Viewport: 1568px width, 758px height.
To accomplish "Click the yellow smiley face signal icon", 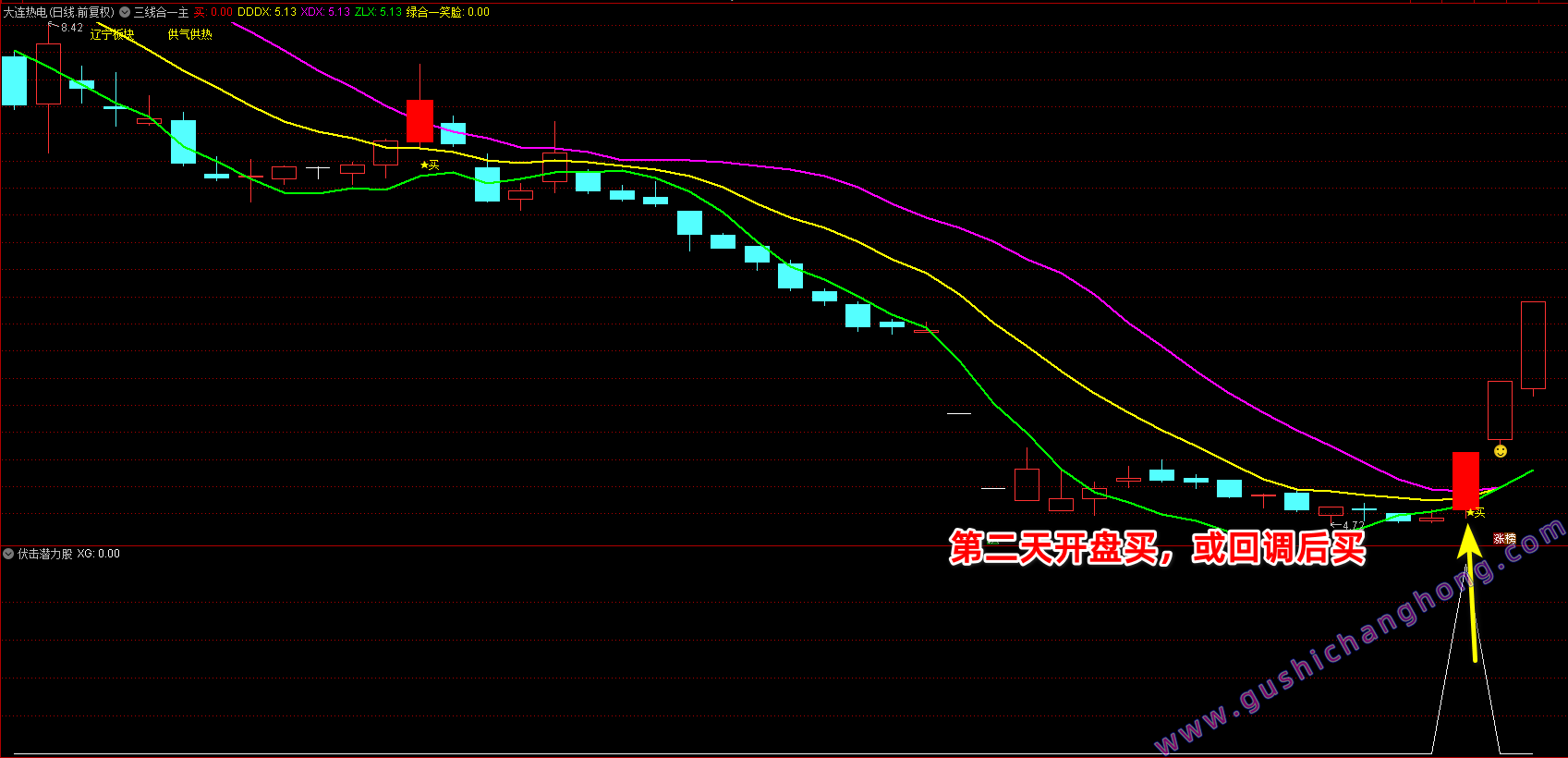I will coord(1501,451).
